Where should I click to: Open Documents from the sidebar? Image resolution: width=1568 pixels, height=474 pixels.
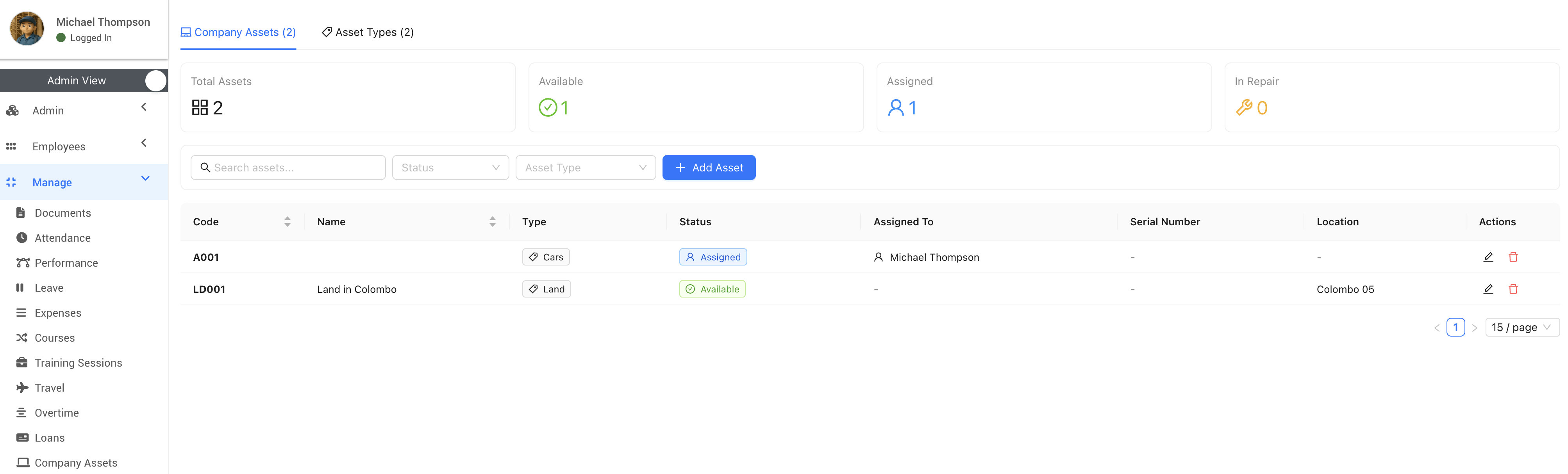coord(62,213)
